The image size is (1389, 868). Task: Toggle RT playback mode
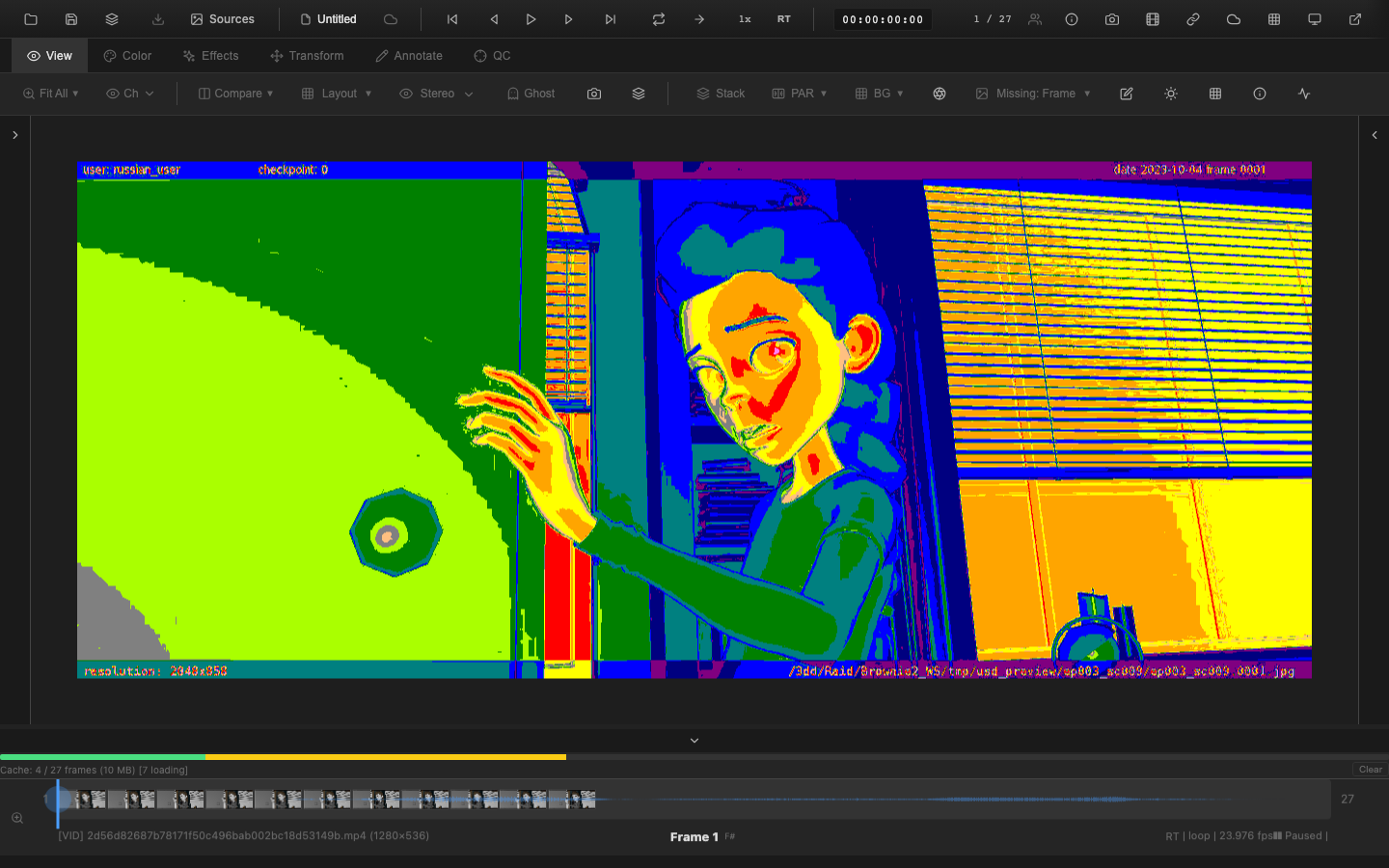(784, 18)
